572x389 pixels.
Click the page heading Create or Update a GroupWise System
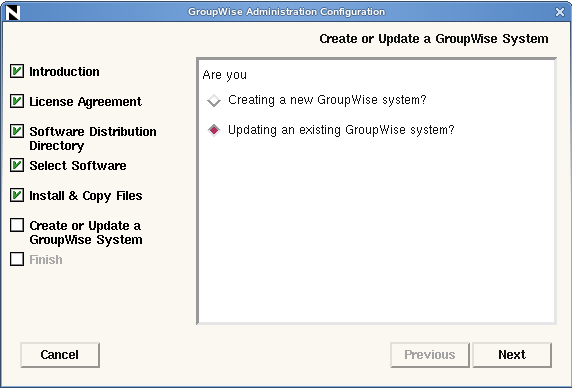(434, 39)
